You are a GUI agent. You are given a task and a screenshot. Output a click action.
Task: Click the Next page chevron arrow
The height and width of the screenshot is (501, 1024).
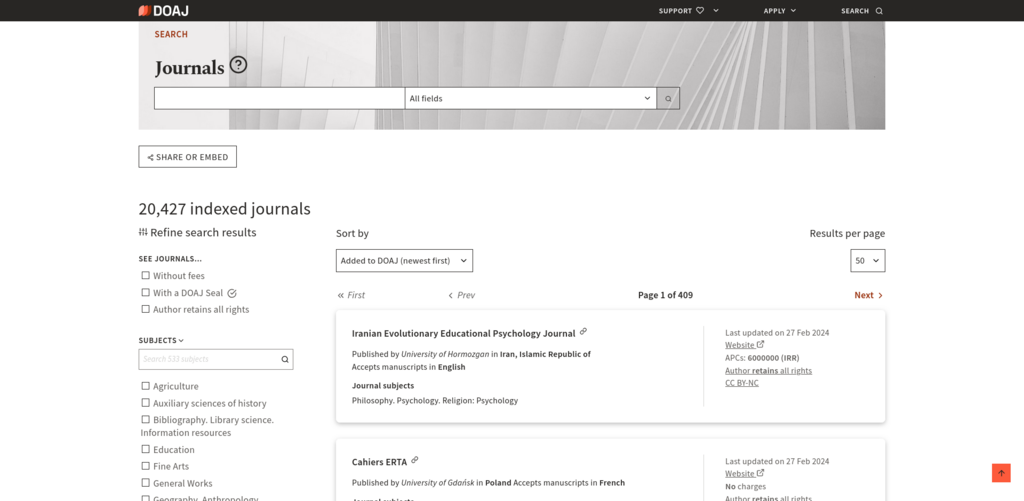click(880, 295)
